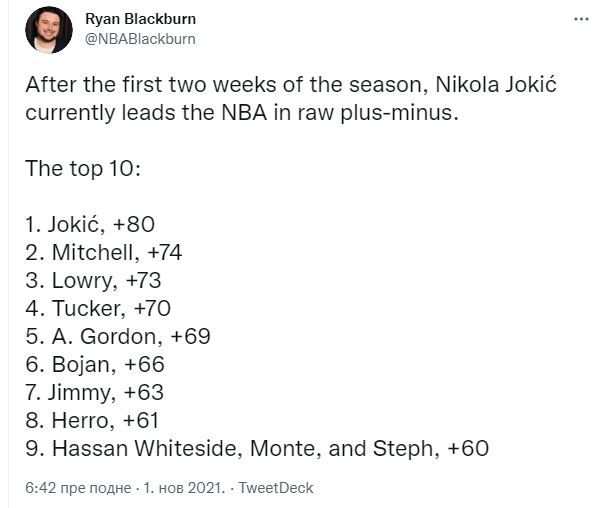The width and height of the screenshot is (593, 508).
Task: Select the '8. Herro, +61' line
Action: (92, 421)
